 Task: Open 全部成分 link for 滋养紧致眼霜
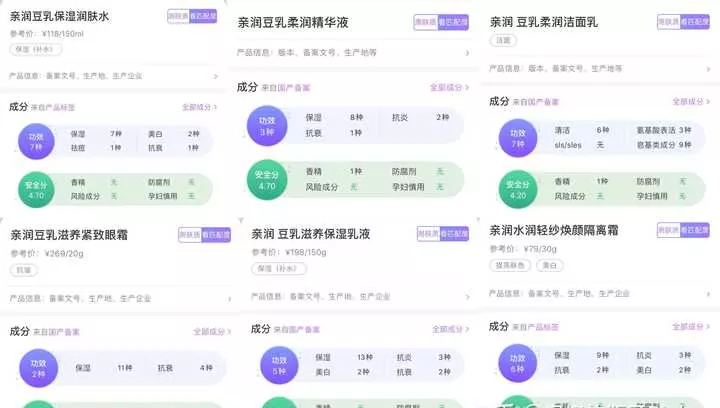[x=212, y=331]
